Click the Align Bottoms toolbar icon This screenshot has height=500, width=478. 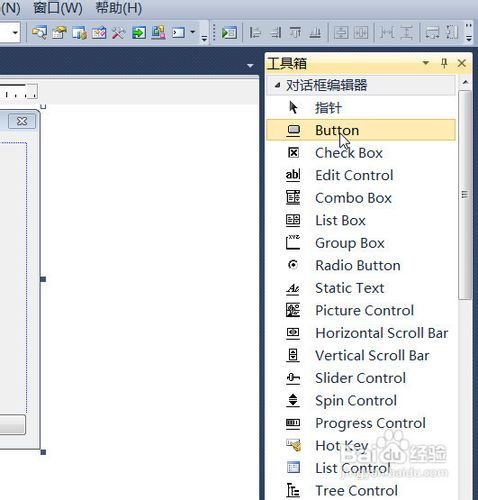(315, 32)
